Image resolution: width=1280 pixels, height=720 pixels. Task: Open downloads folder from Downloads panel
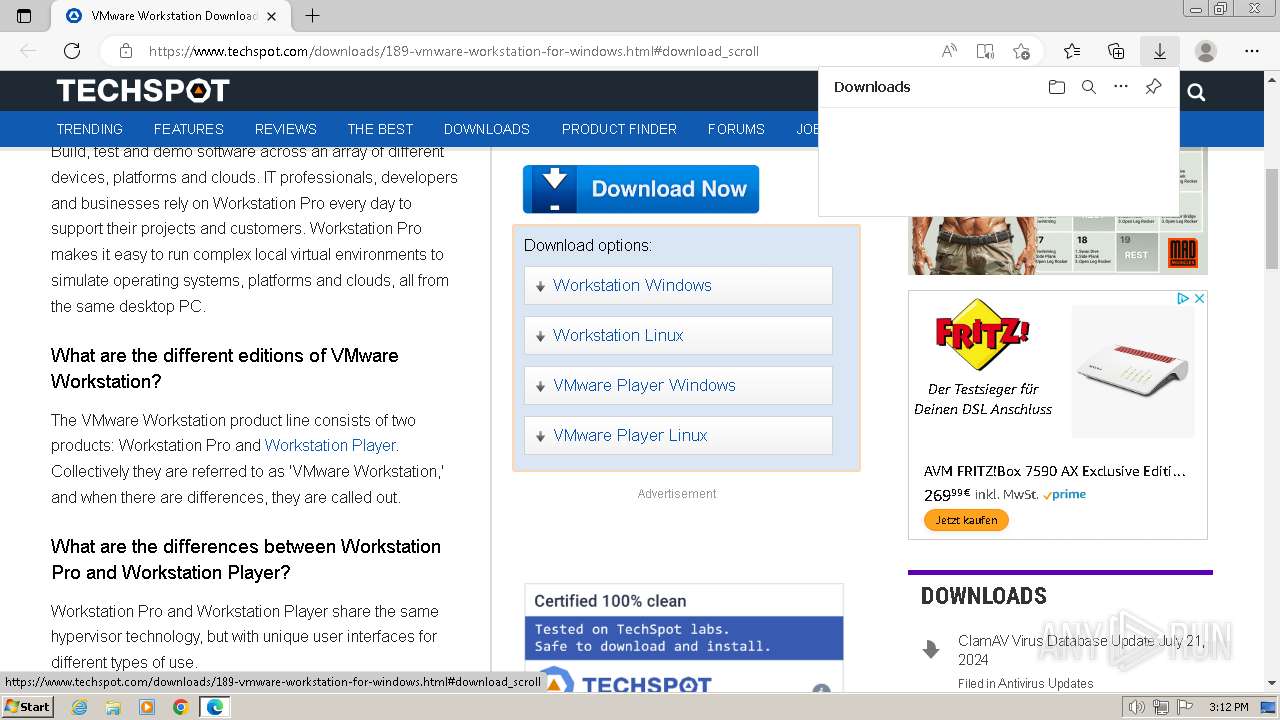[x=1057, y=87]
